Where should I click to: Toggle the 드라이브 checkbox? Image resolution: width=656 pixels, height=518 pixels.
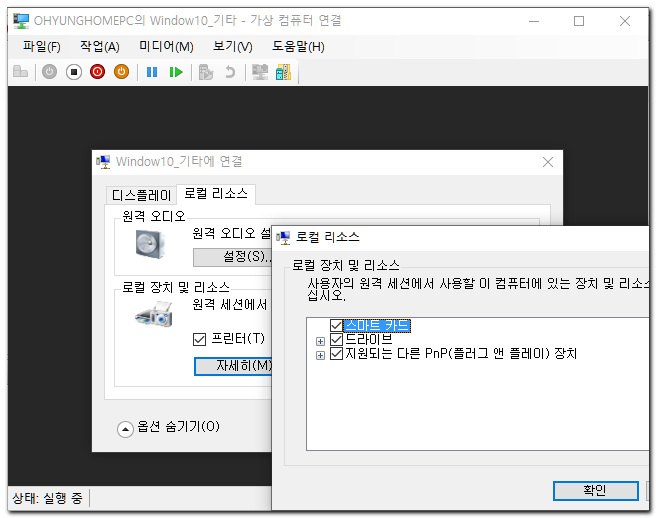coord(336,340)
